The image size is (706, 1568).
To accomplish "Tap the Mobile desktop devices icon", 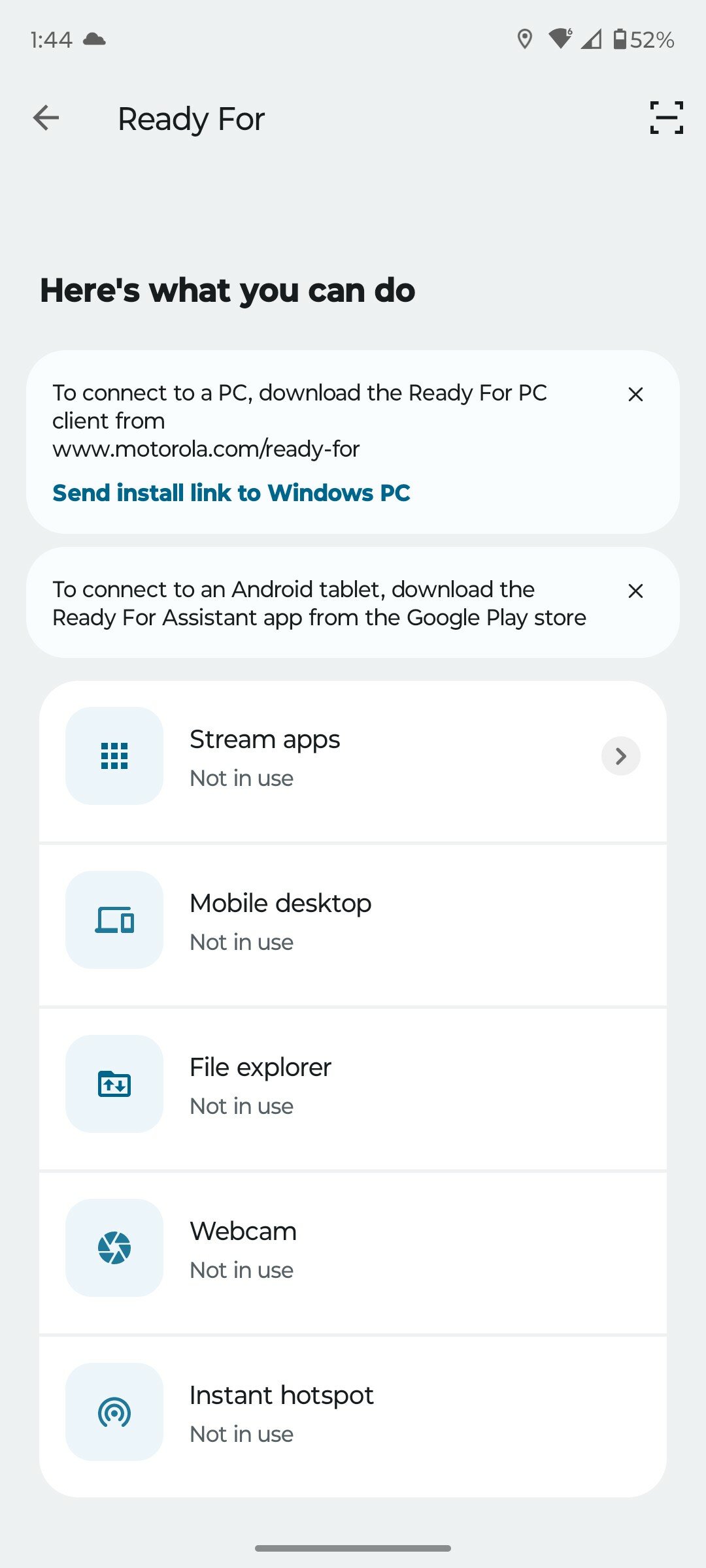I will coord(114,920).
